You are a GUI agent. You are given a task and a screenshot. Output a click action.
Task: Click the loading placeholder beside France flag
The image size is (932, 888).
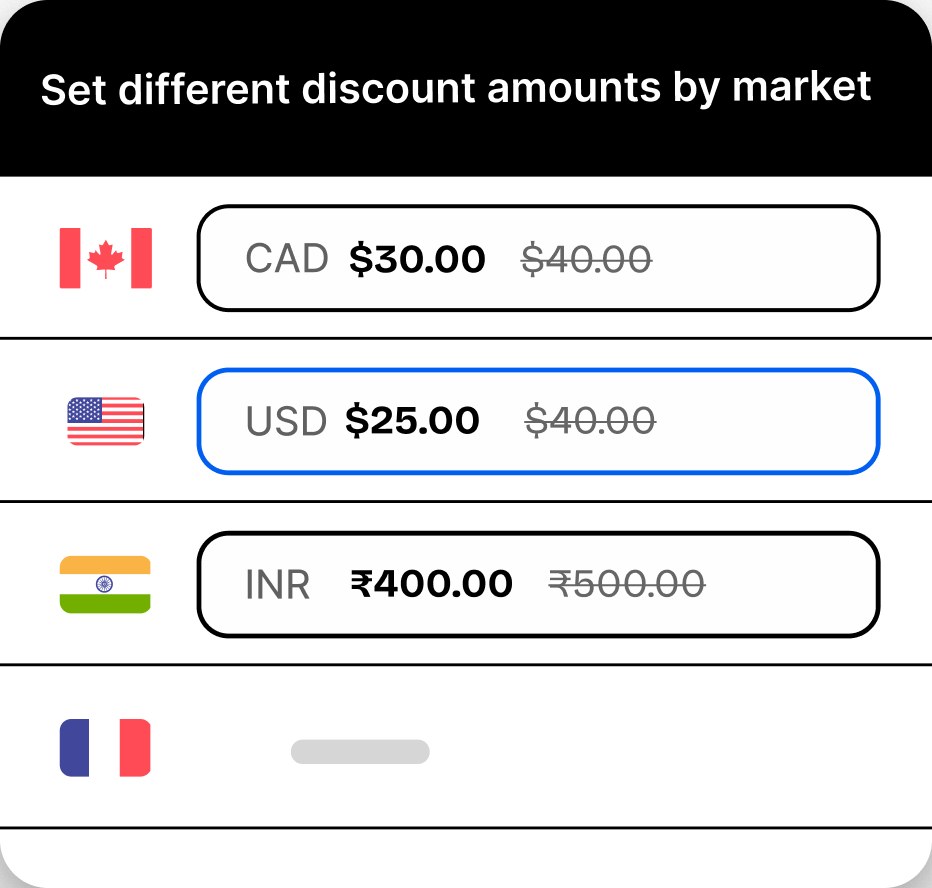[x=360, y=751]
